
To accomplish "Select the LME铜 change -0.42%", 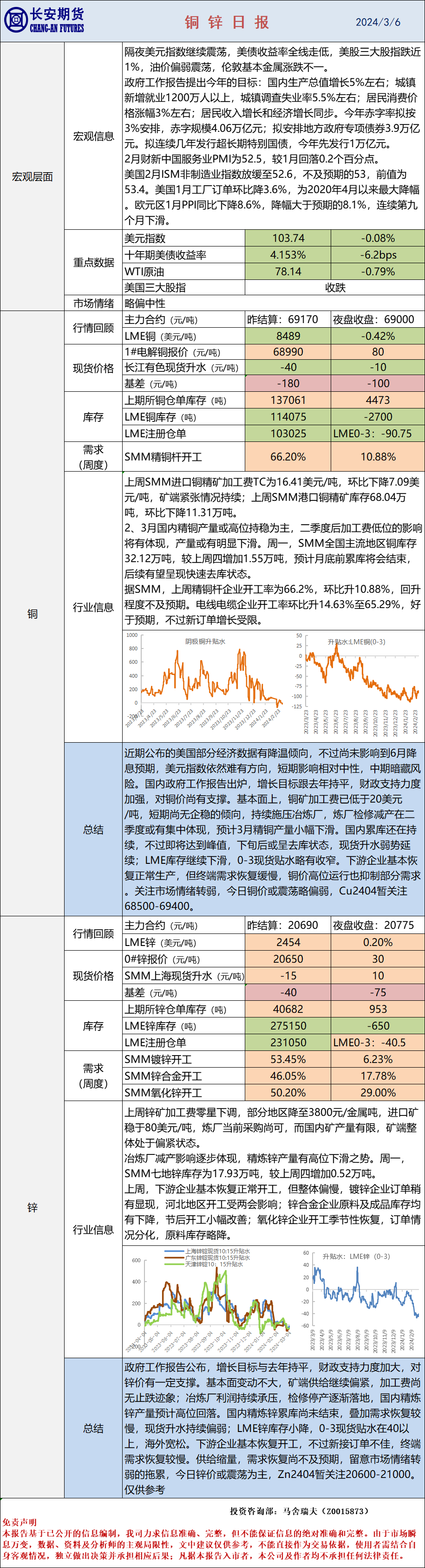I will pyautogui.click(x=378, y=336).
